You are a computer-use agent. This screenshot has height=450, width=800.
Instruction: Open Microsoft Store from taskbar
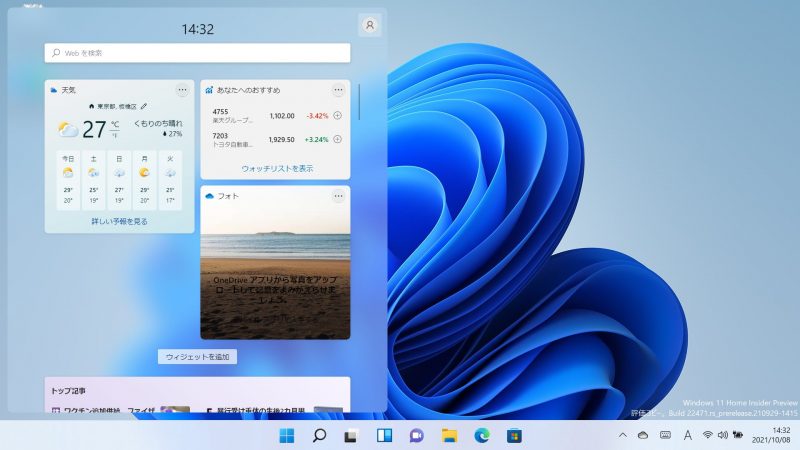pos(514,435)
